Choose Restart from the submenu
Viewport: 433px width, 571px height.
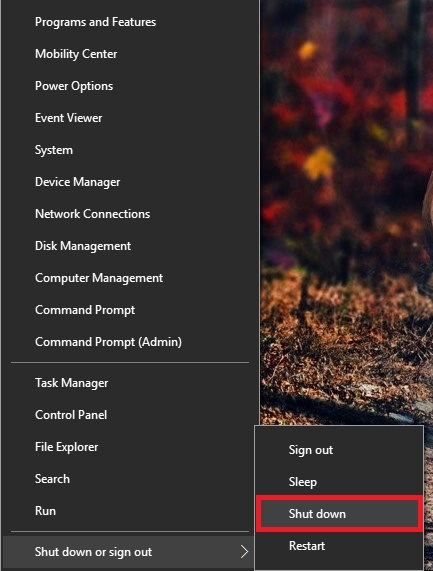click(x=339, y=546)
